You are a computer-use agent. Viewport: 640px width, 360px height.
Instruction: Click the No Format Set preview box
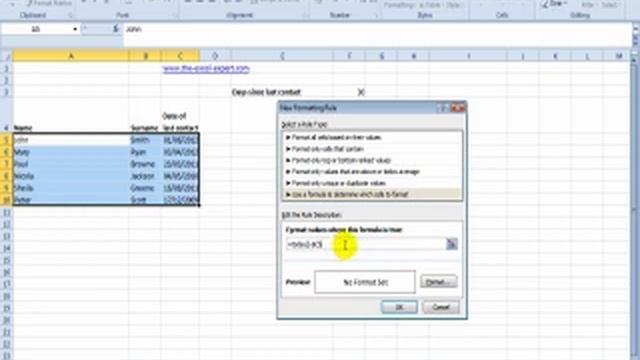point(365,282)
